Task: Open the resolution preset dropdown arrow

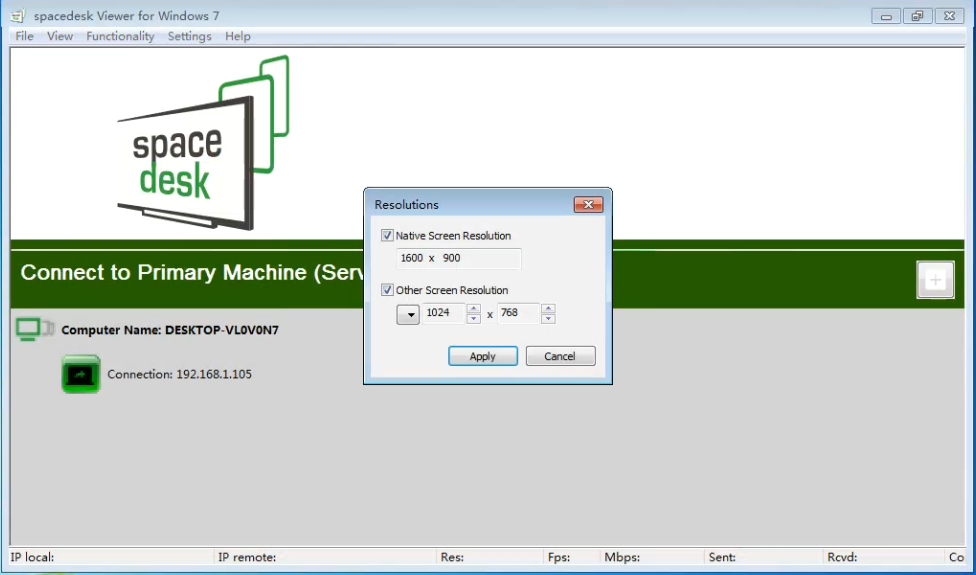Action: (x=408, y=314)
